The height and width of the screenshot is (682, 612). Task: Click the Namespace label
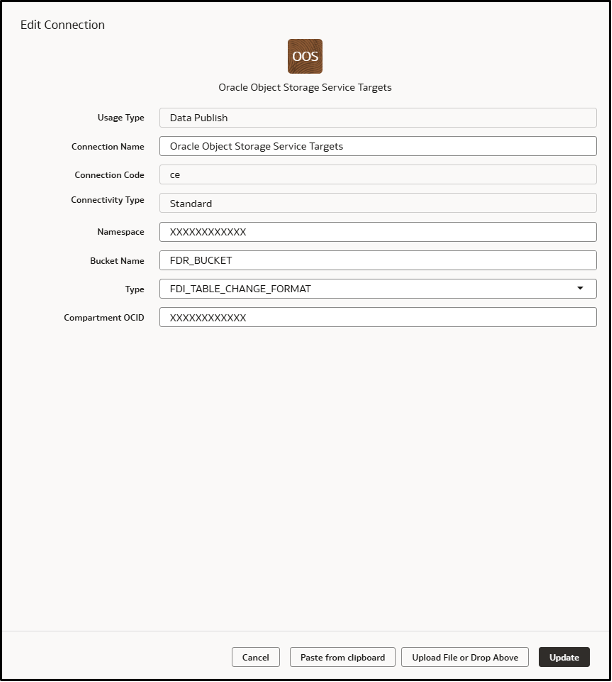[120, 232]
